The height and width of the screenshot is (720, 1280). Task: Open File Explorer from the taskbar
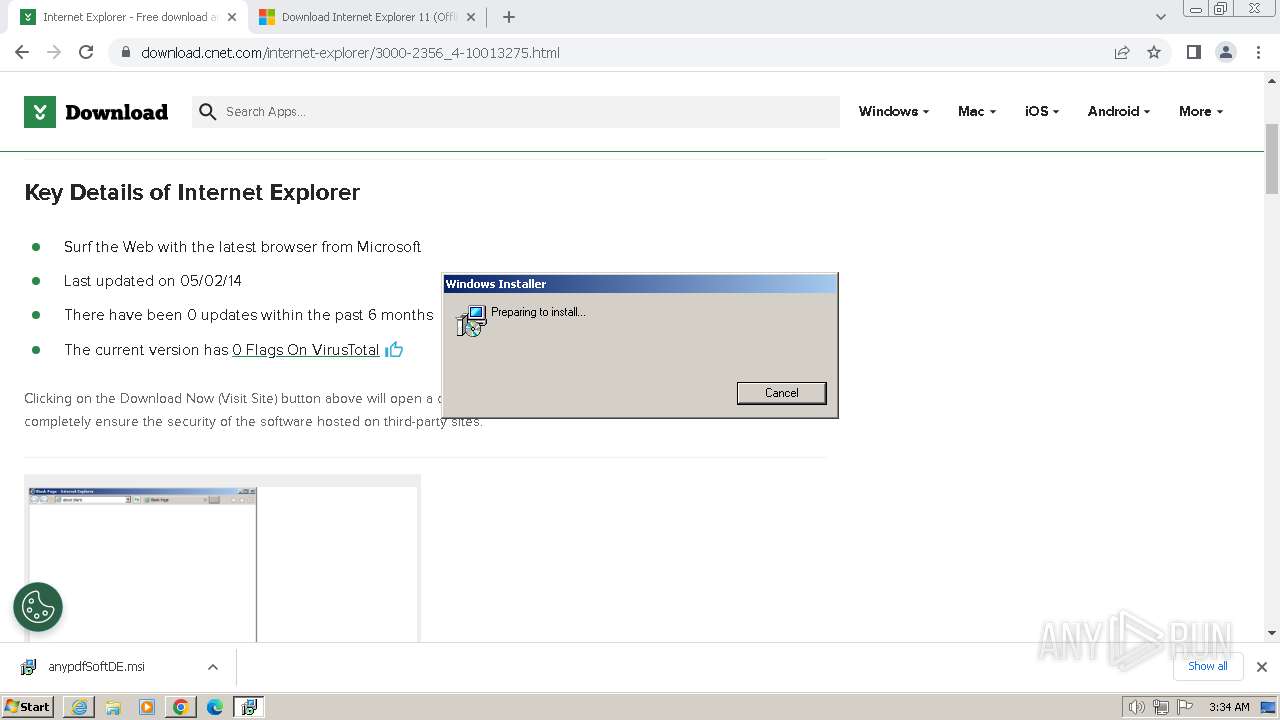[x=113, y=707]
